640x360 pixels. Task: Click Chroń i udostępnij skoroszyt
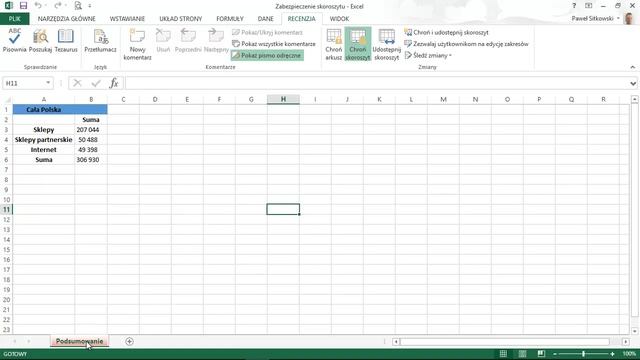pyautogui.click(x=446, y=32)
